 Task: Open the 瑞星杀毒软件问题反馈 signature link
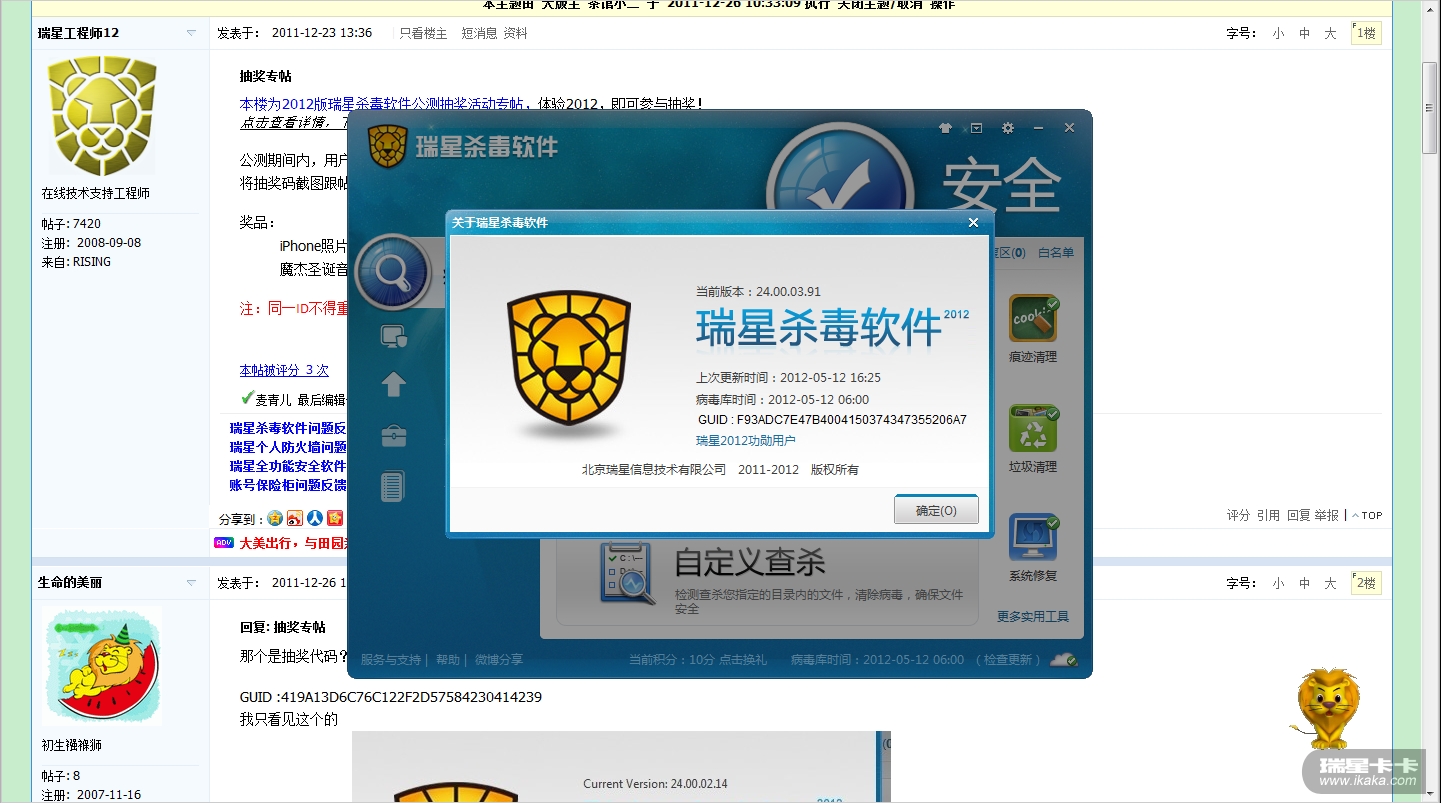coord(288,428)
